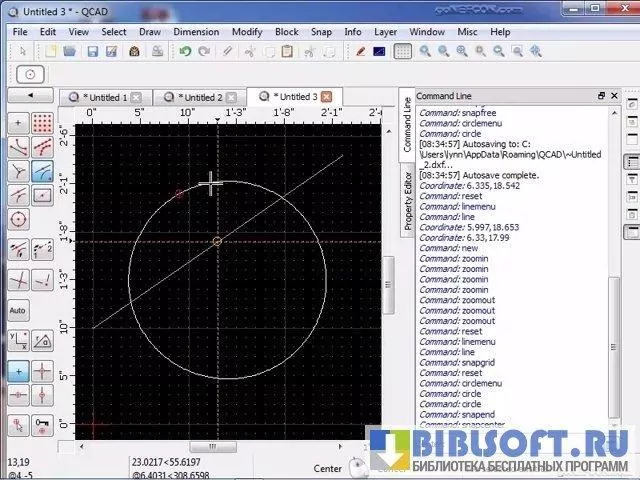
Task: Click the Save file icon
Action: point(92,51)
